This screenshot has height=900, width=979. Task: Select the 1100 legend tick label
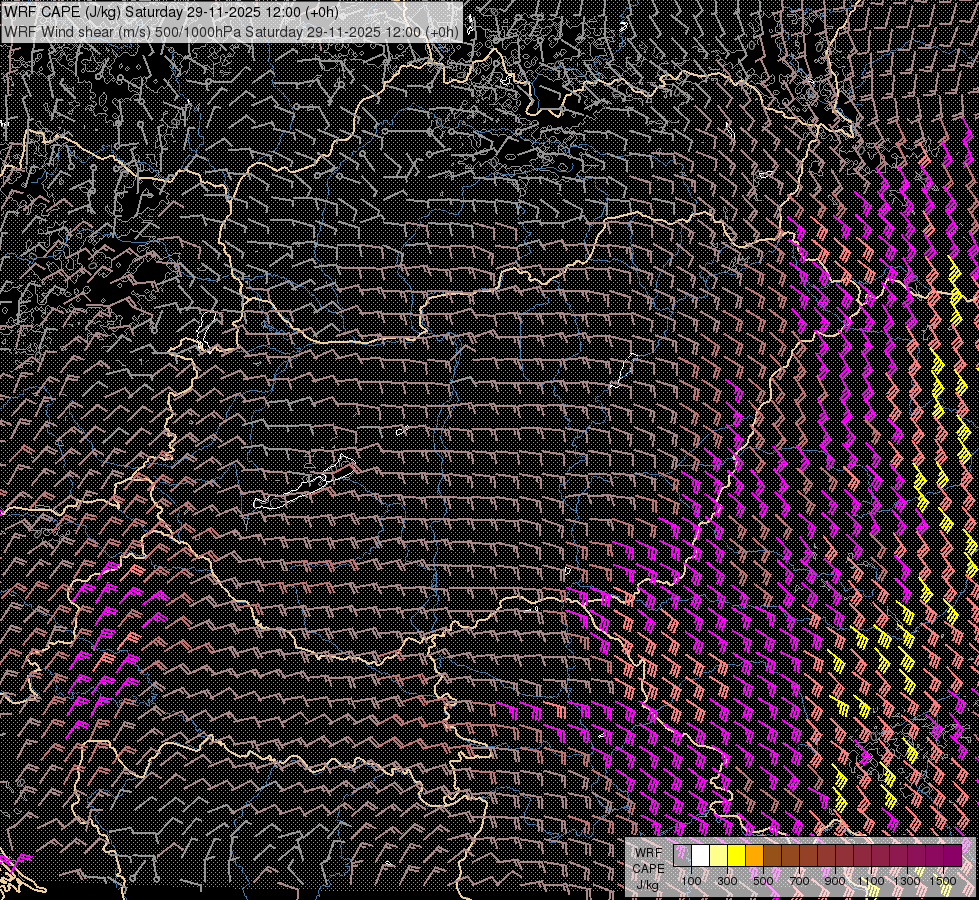871,881
